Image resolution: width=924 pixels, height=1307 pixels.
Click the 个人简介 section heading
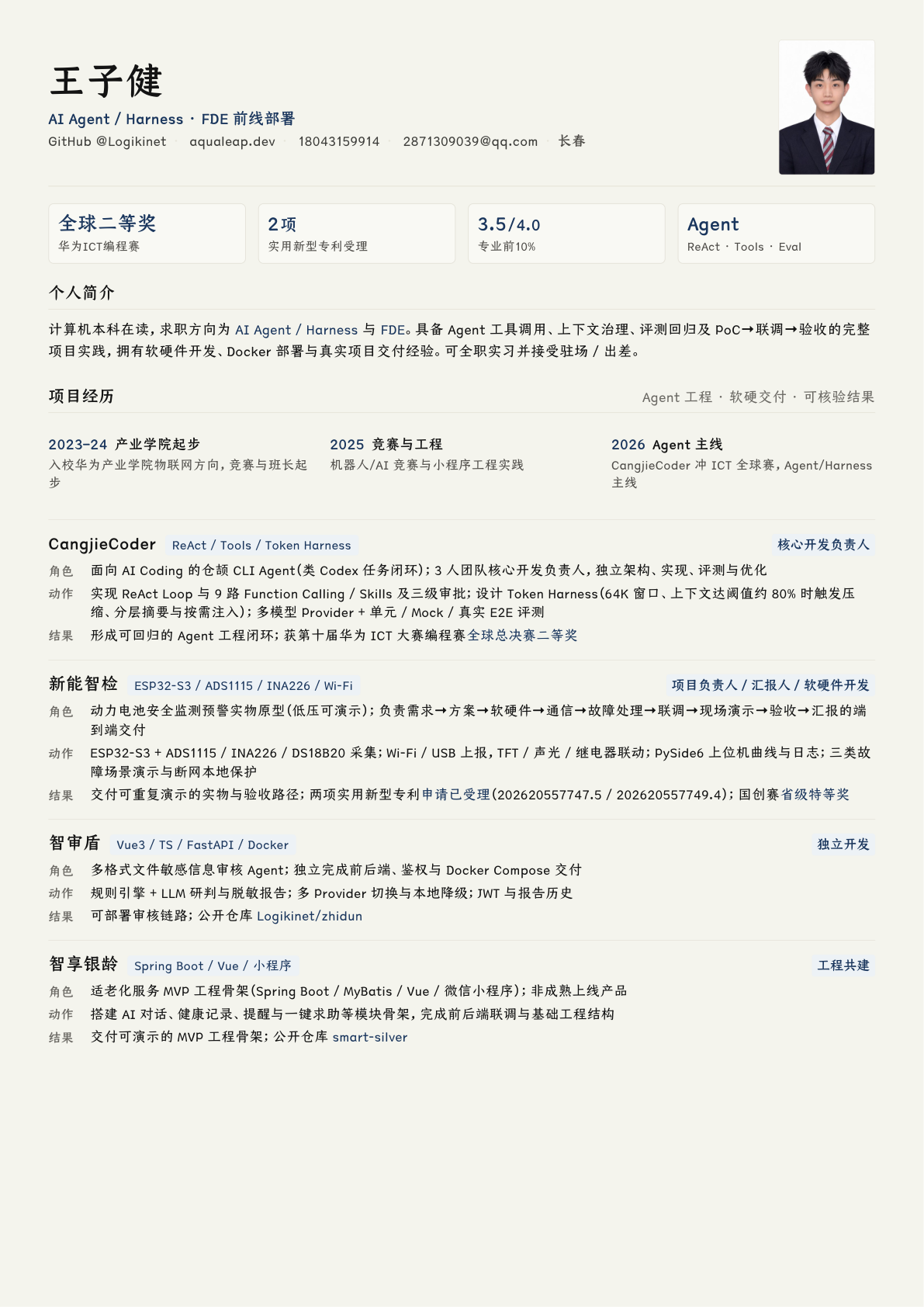81,293
